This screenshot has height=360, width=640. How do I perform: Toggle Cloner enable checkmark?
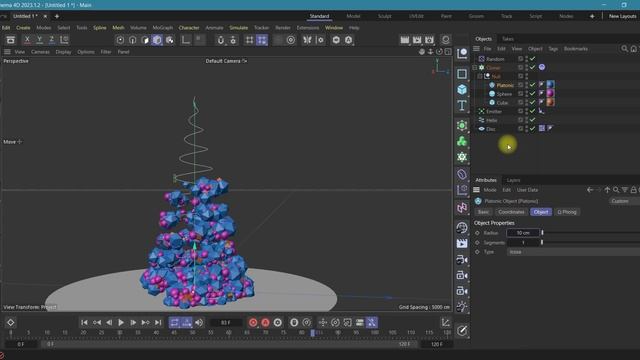tap(532, 67)
